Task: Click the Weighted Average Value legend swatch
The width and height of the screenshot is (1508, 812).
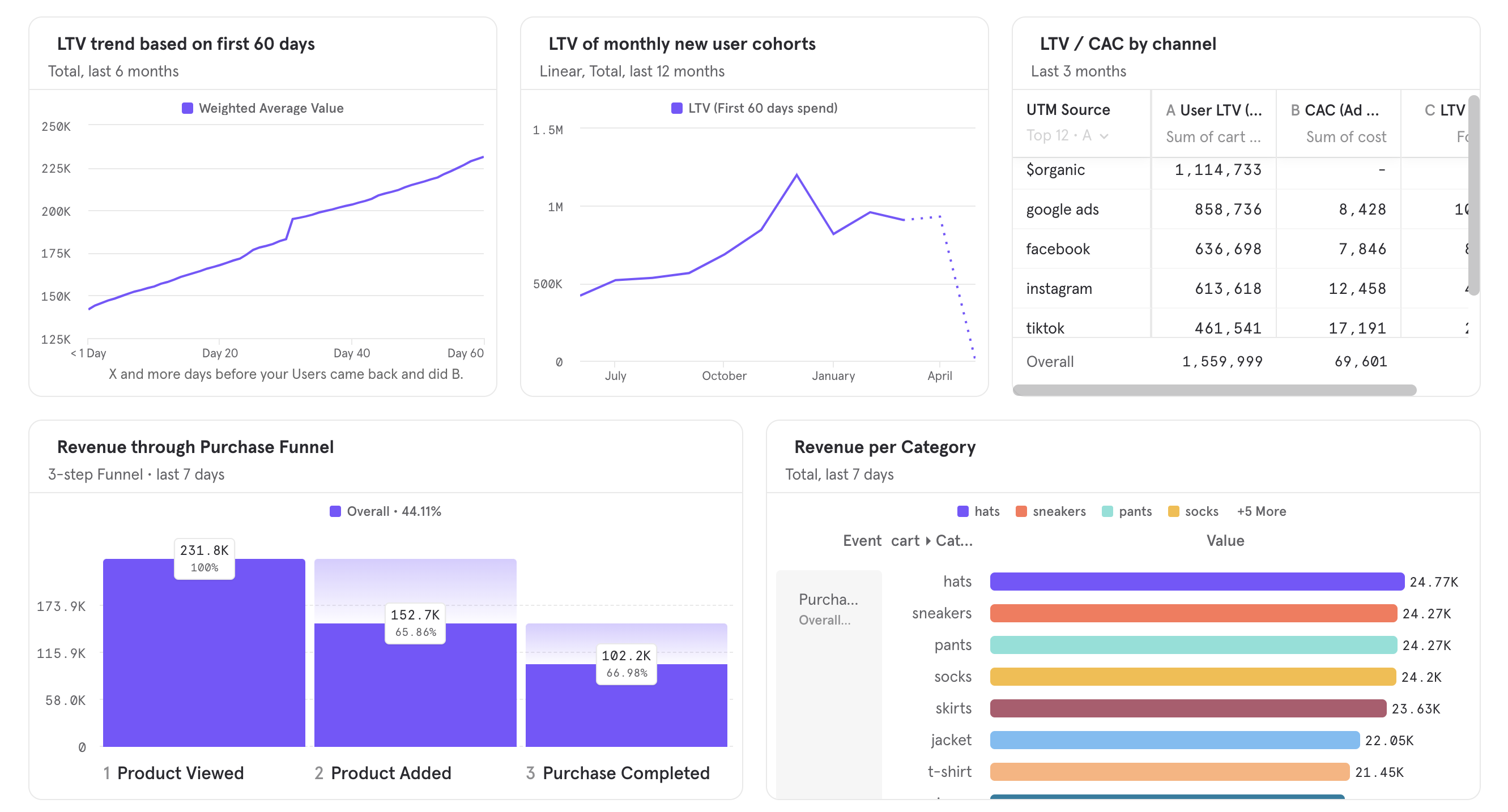Action: coord(188,108)
